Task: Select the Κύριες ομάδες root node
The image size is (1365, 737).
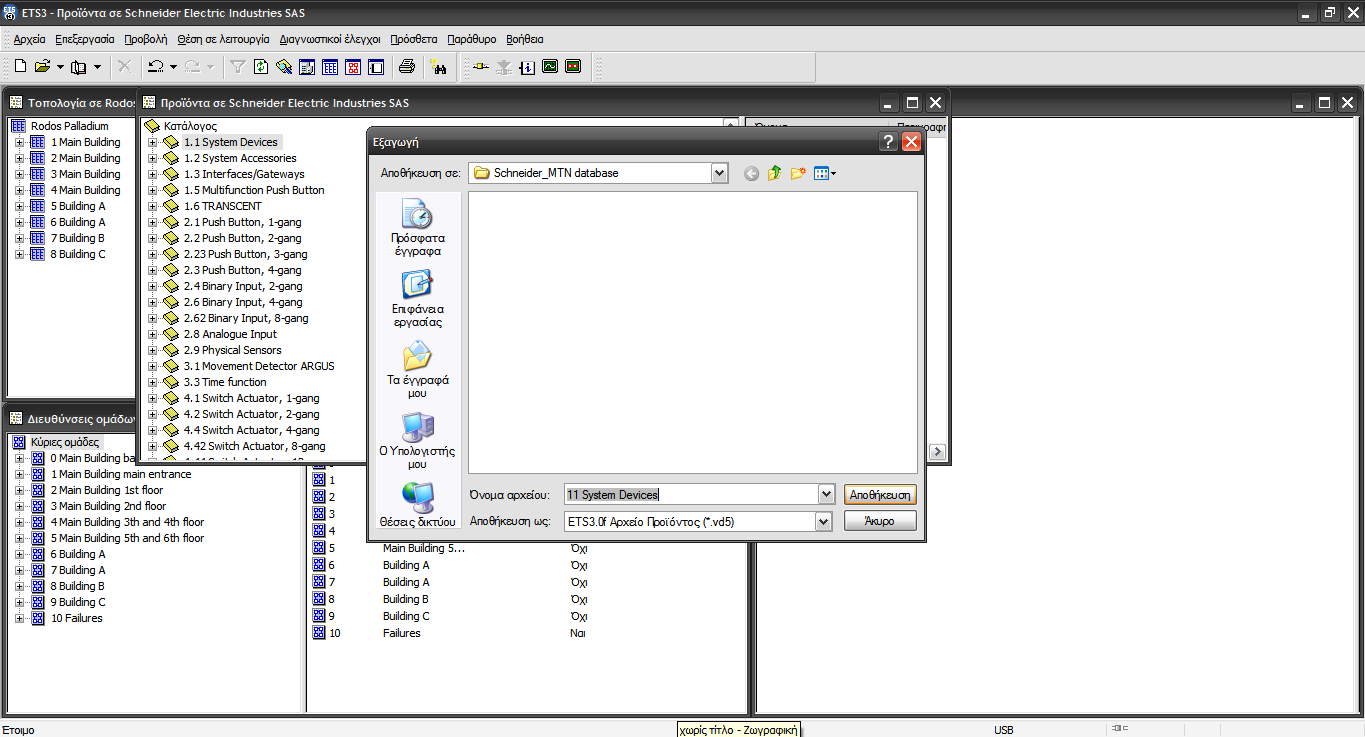Action: [x=65, y=442]
